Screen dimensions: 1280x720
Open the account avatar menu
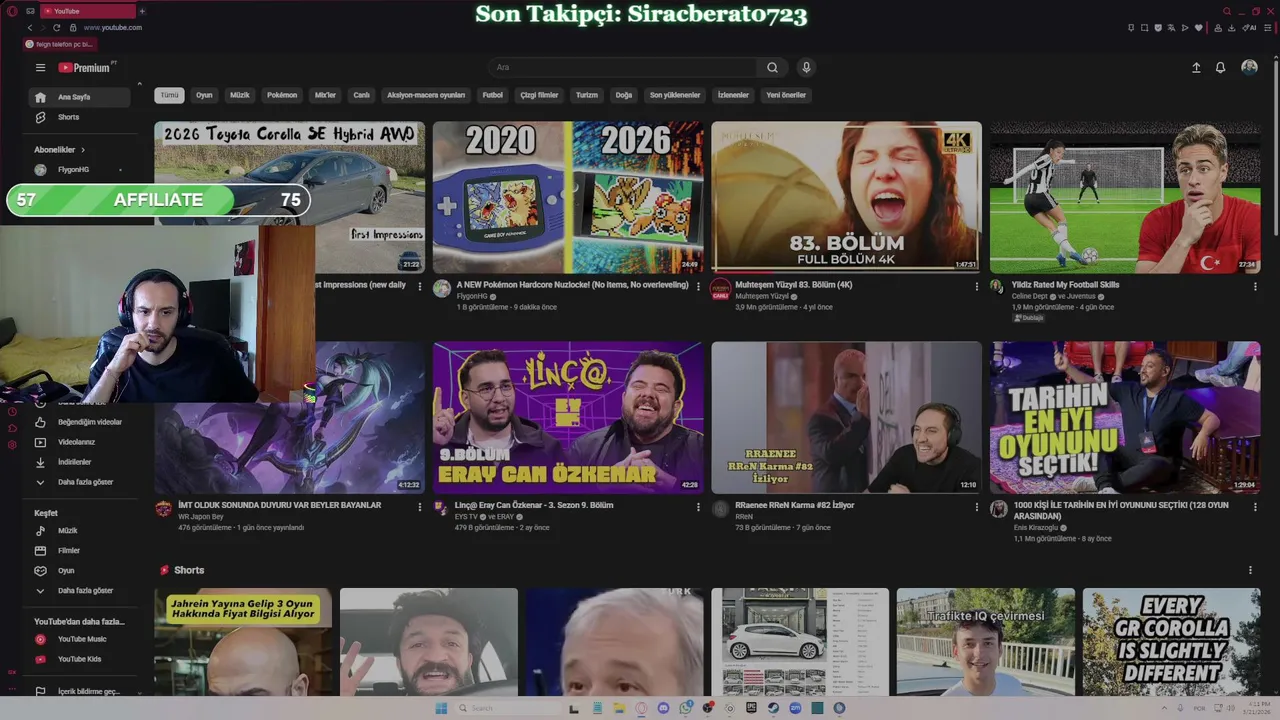[x=1249, y=67]
